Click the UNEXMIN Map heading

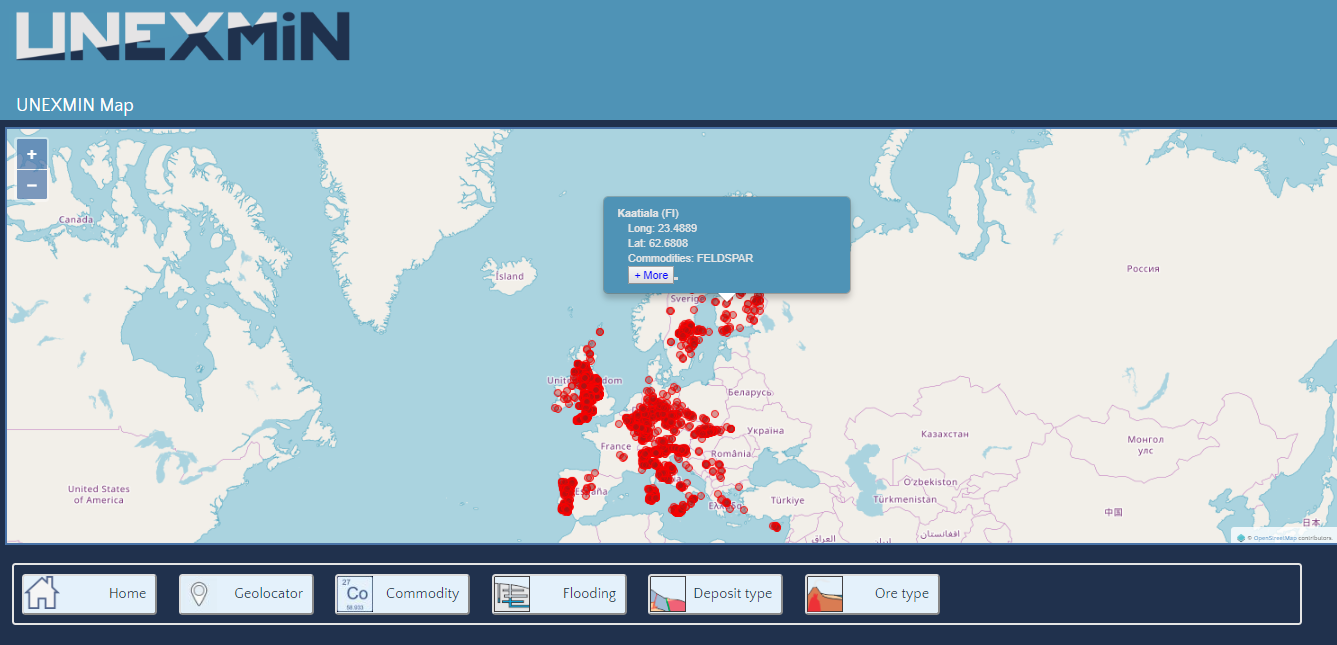[x=75, y=105]
